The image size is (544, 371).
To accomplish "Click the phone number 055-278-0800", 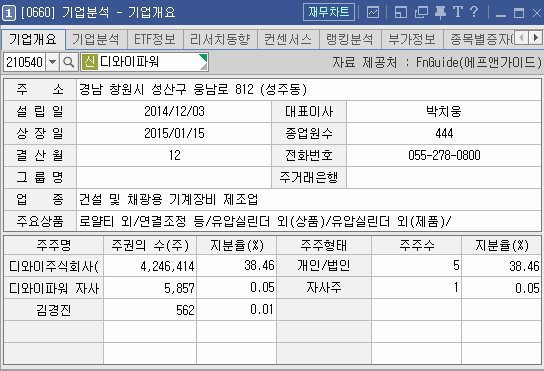I will (x=444, y=155).
